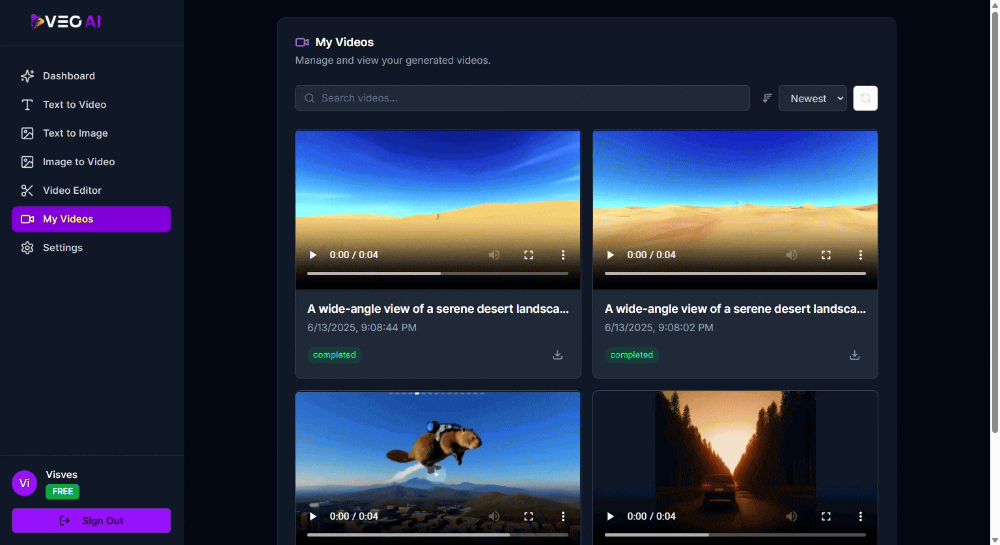The width and height of the screenshot is (1000, 545).
Task: Open Text to Video page
Action: (91, 105)
